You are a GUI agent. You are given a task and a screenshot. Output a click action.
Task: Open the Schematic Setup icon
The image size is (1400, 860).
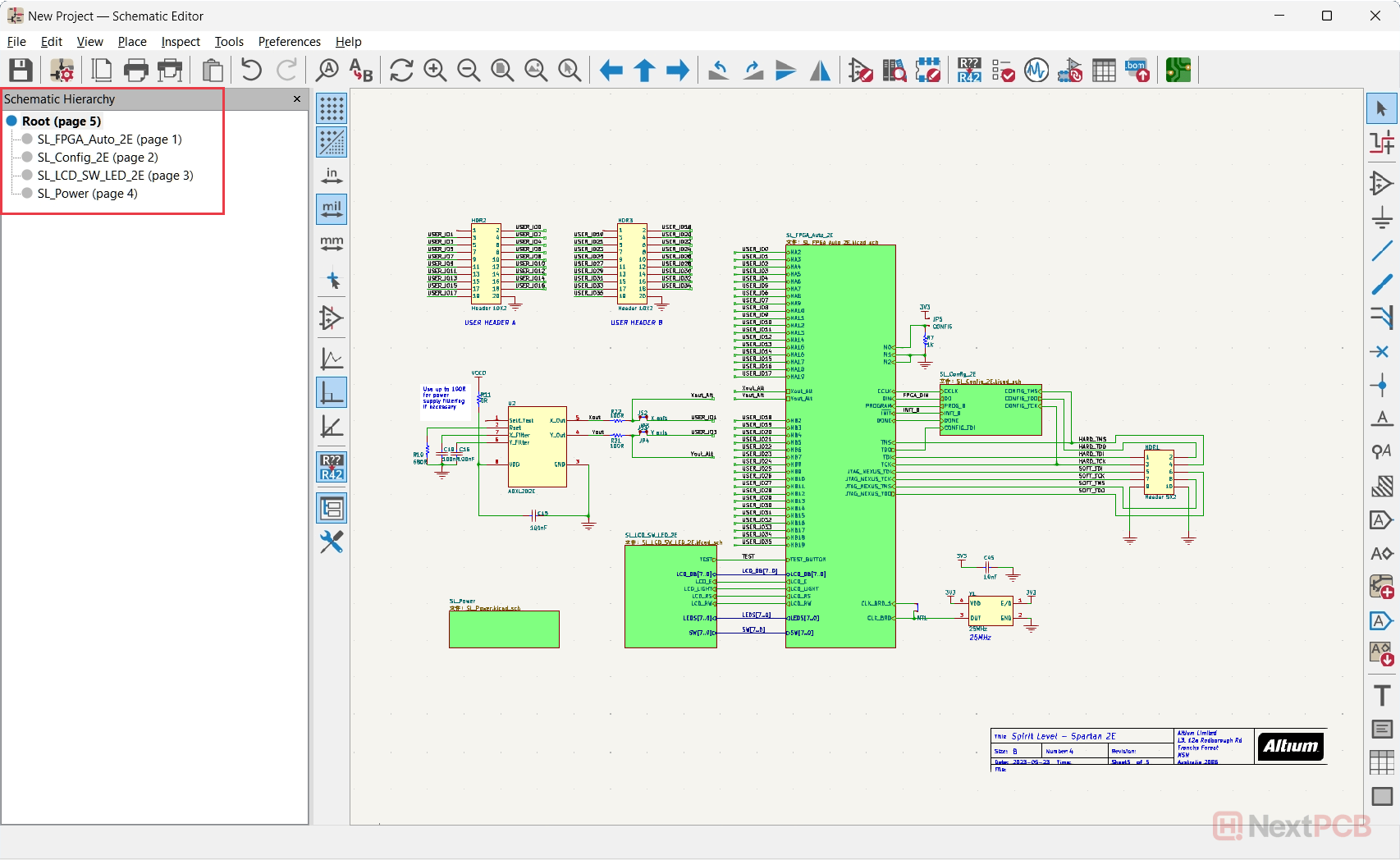pyautogui.click(x=62, y=71)
